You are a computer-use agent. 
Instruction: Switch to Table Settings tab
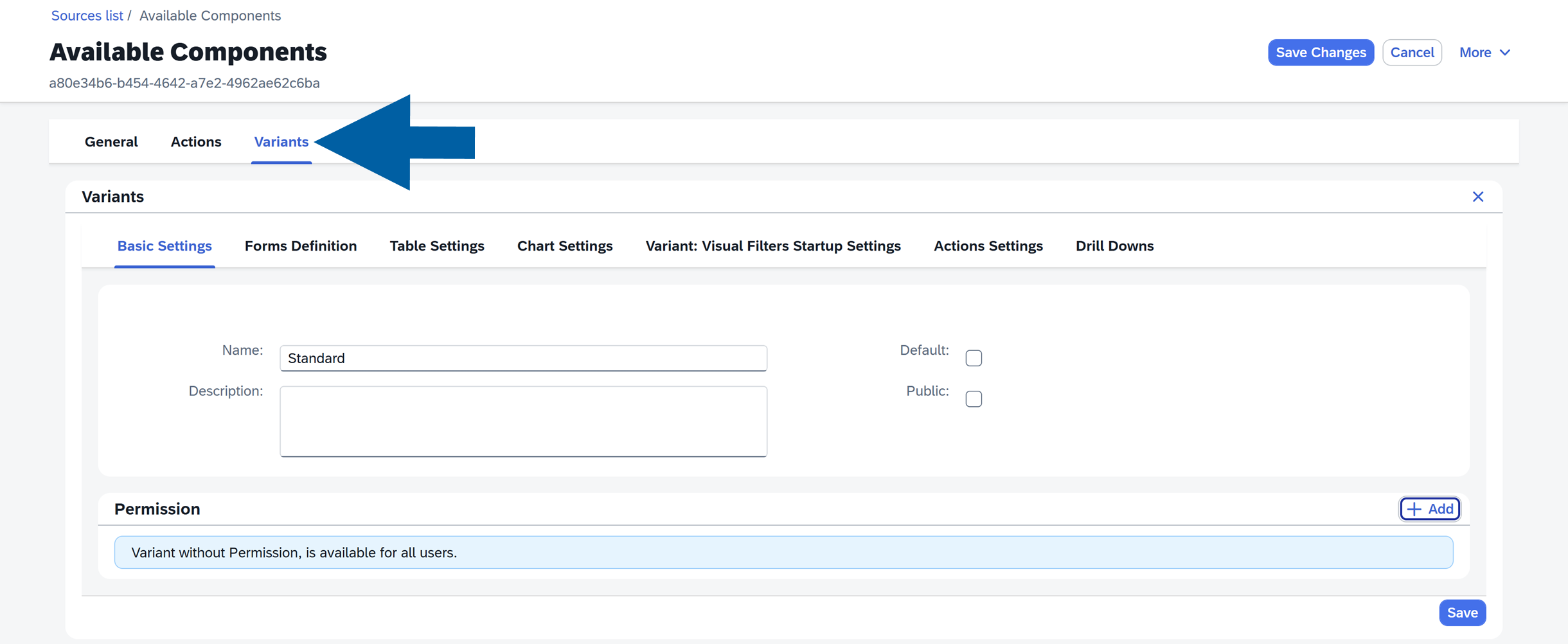point(437,246)
